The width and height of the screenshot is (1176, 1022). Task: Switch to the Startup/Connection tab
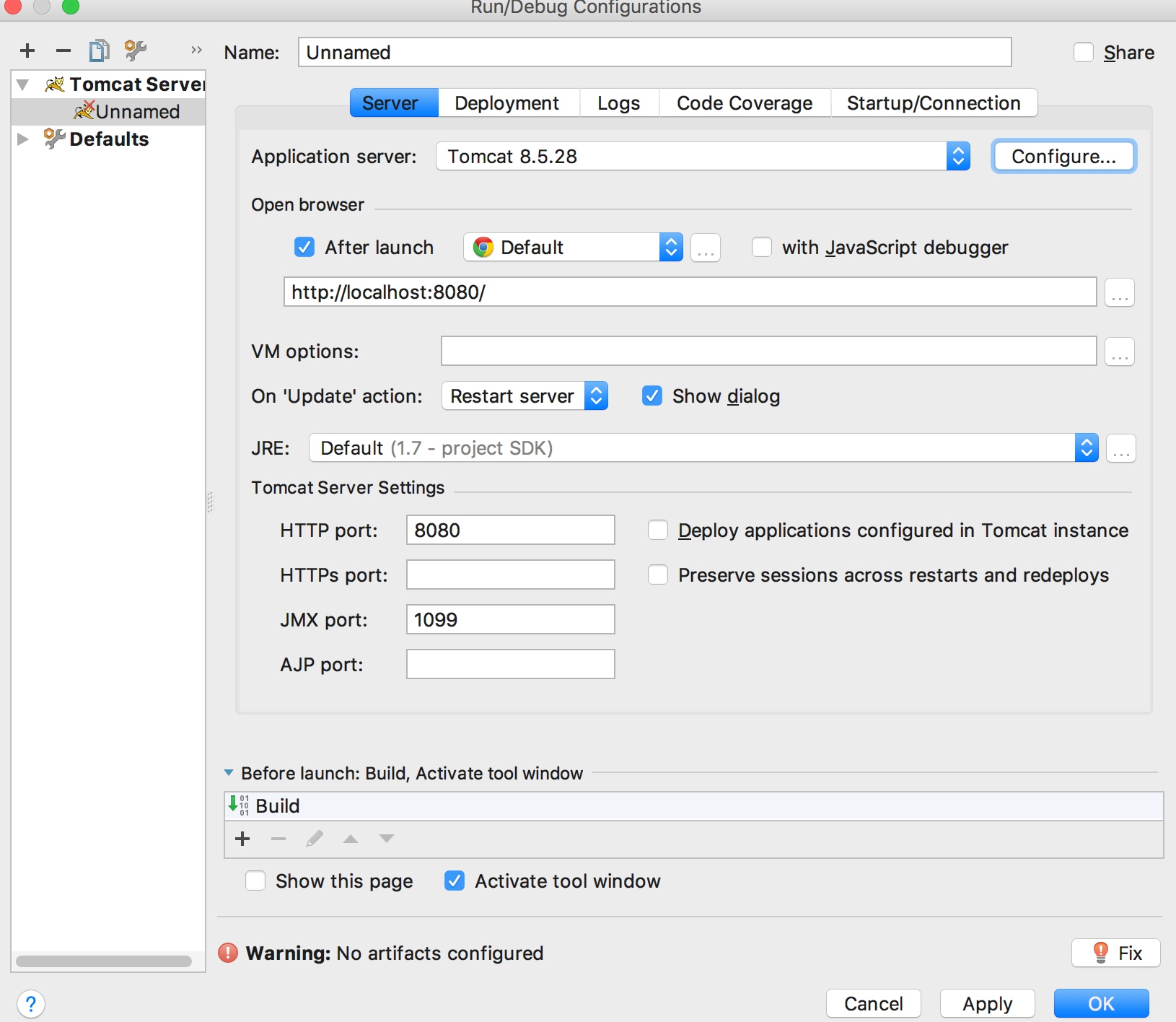[934, 103]
